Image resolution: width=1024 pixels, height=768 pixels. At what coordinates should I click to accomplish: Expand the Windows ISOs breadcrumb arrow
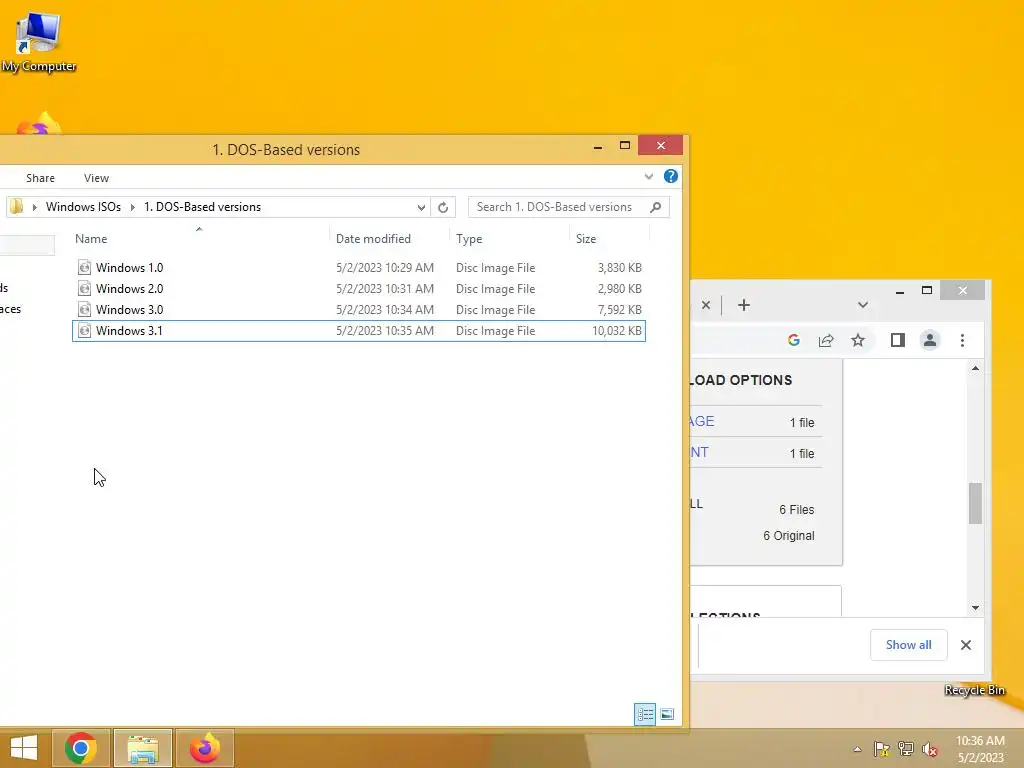point(133,207)
